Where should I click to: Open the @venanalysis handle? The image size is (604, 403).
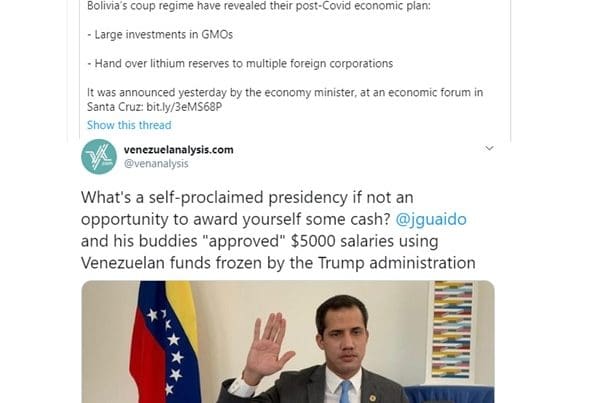156,163
